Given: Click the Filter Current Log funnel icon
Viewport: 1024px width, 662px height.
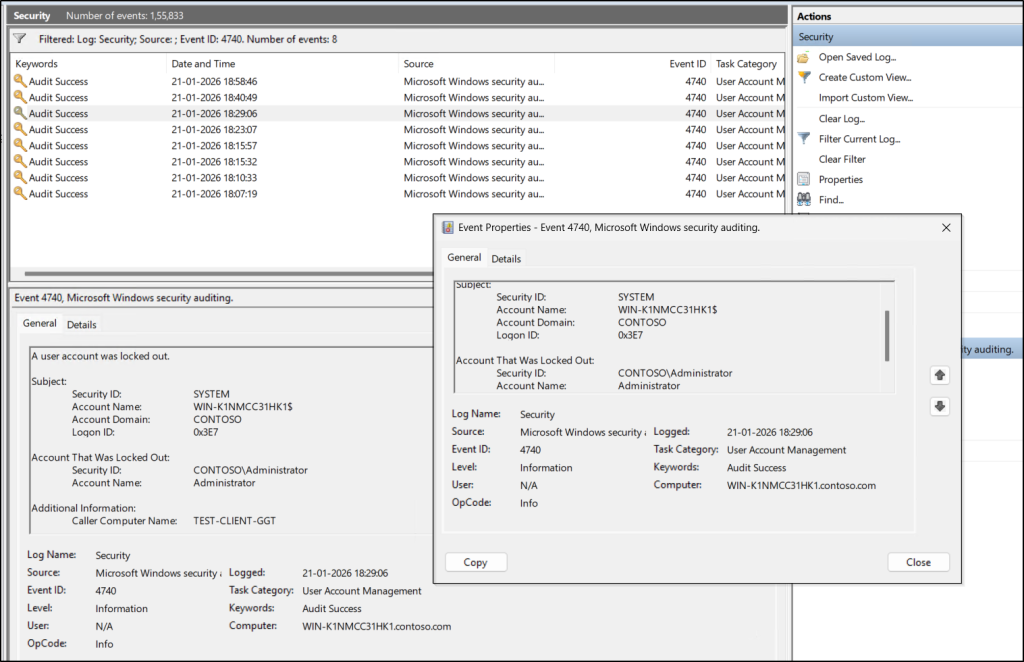Looking at the screenshot, I should 803,139.
